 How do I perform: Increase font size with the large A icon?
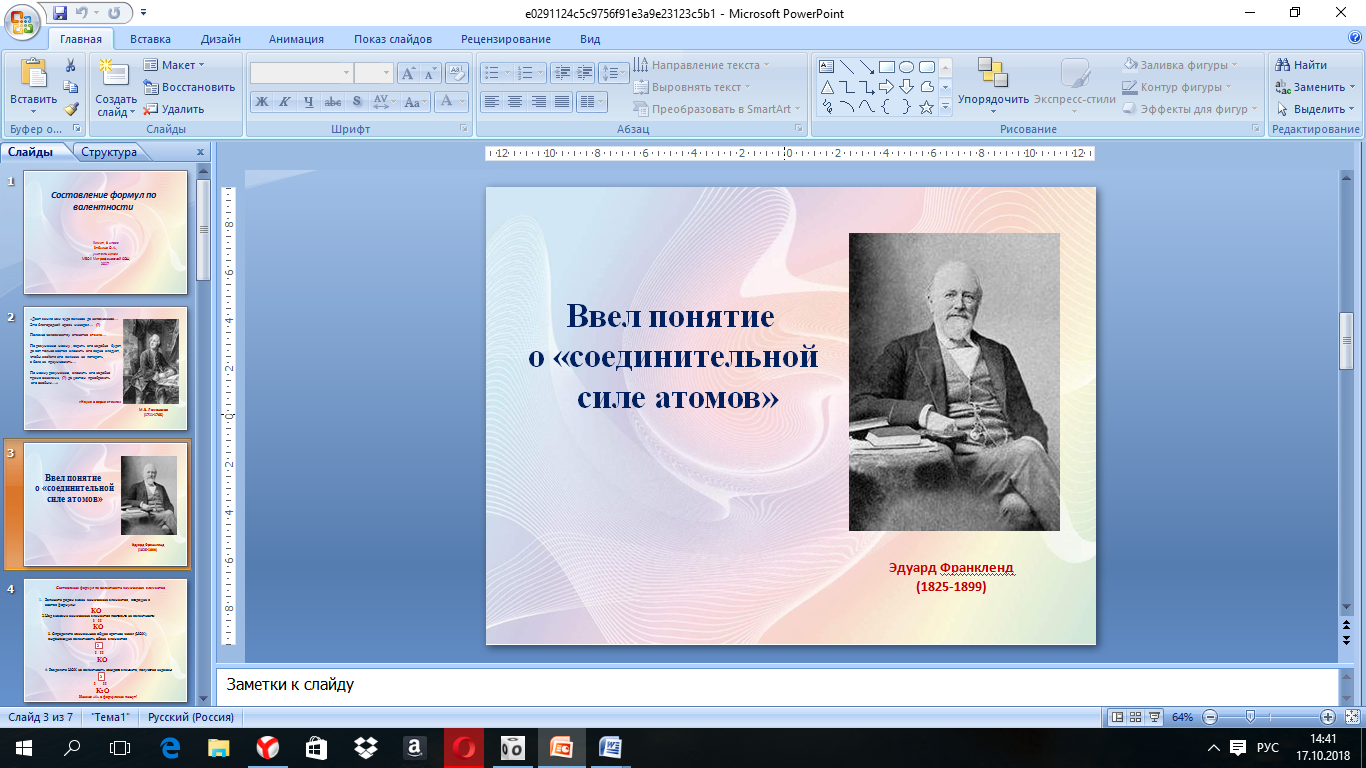(x=408, y=73)
